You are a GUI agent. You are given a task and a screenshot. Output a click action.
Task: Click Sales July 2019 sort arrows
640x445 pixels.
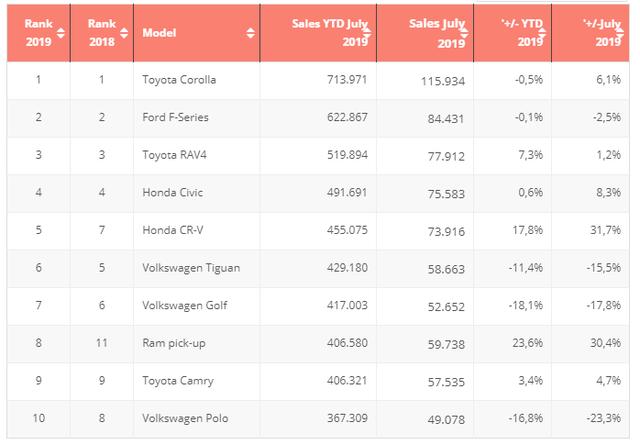[x=464, y=33]
